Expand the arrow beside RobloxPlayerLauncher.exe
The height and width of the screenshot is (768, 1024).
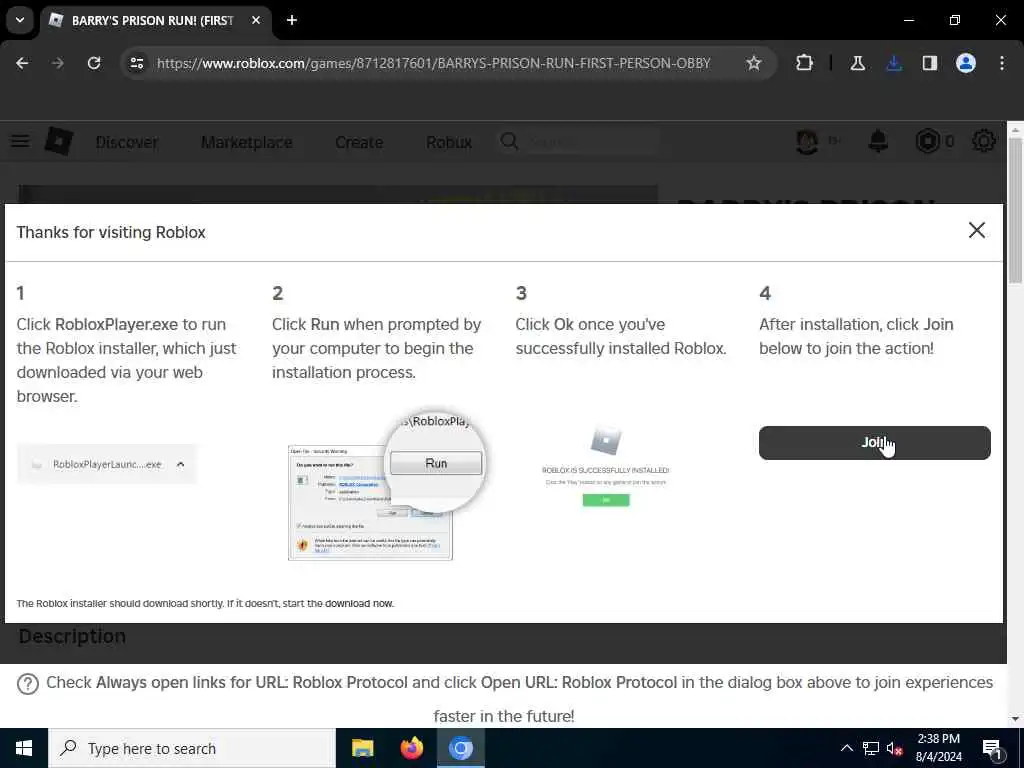click(x=181, y=464)
